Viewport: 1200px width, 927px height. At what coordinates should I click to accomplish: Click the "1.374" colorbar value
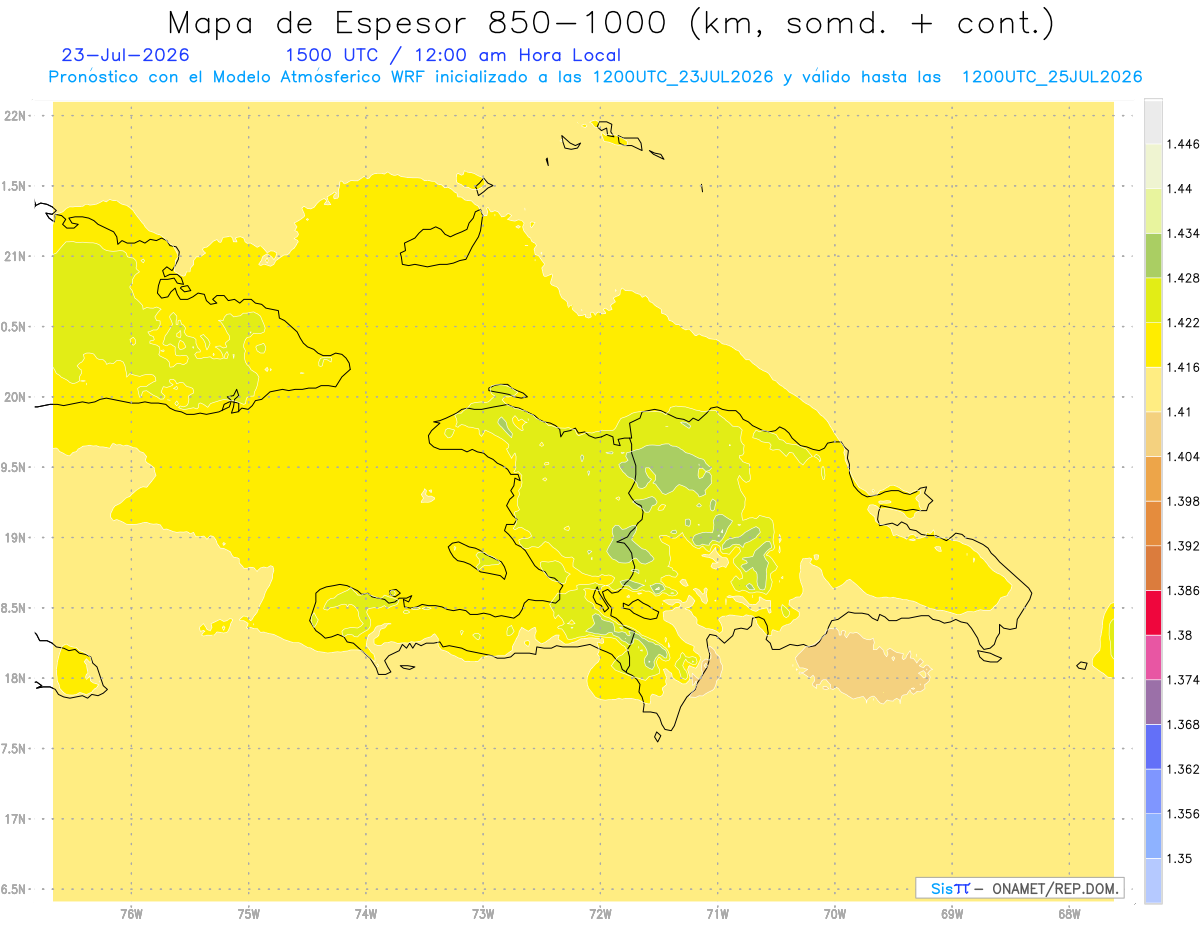[1183, 679]
